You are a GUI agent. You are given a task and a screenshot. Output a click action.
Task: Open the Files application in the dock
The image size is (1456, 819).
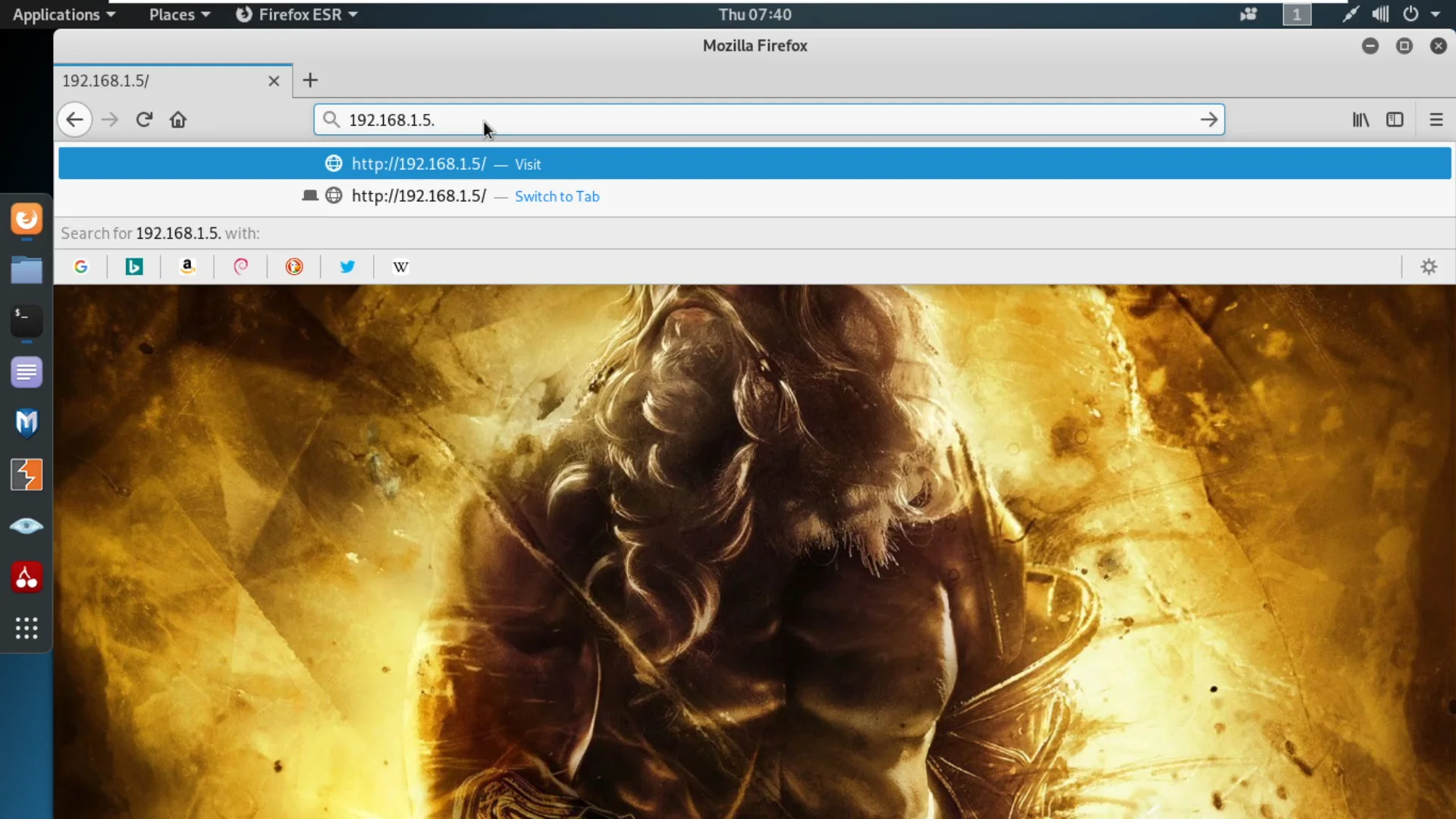[27, 270]
